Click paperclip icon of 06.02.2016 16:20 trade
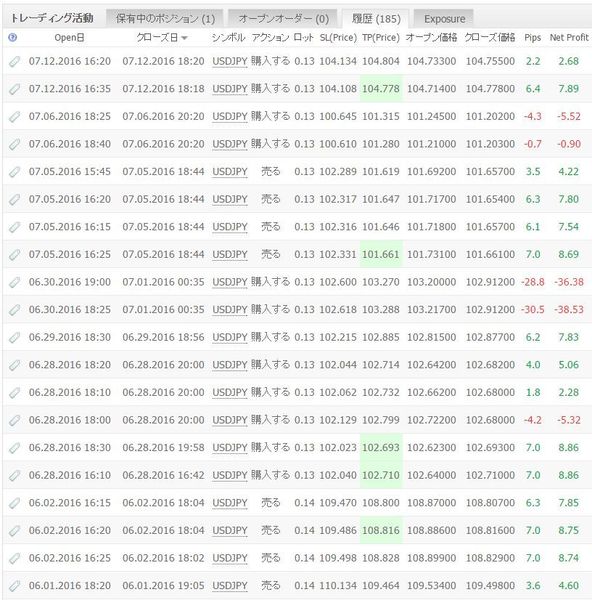The width and height of the screenshot is (592, 600). 15,530
